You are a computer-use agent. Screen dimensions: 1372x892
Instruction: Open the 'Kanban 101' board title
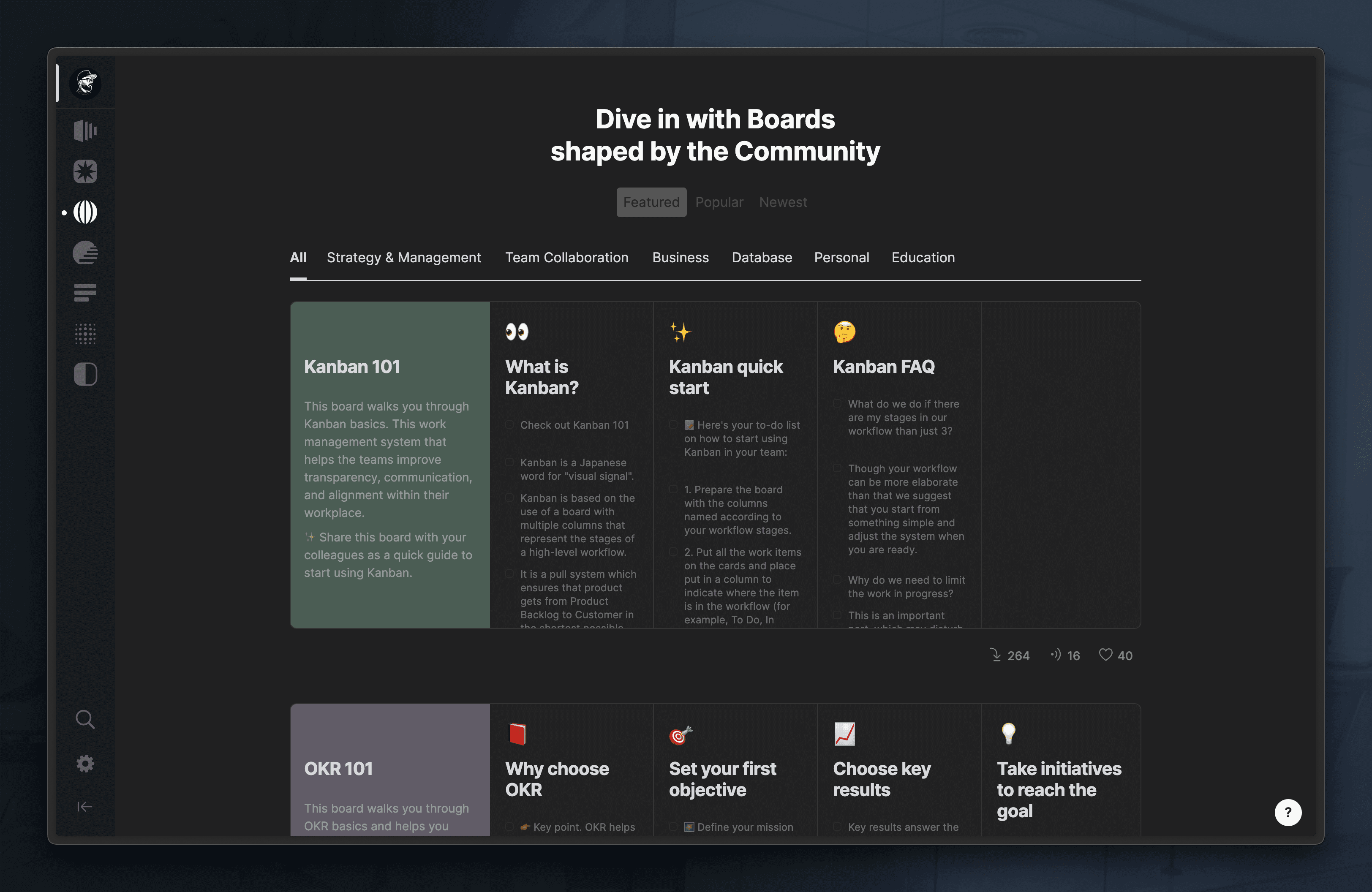click(x=352, y=367)
